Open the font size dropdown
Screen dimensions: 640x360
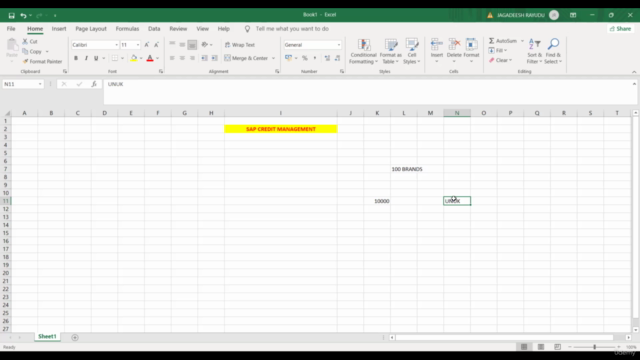pos(138,45)
